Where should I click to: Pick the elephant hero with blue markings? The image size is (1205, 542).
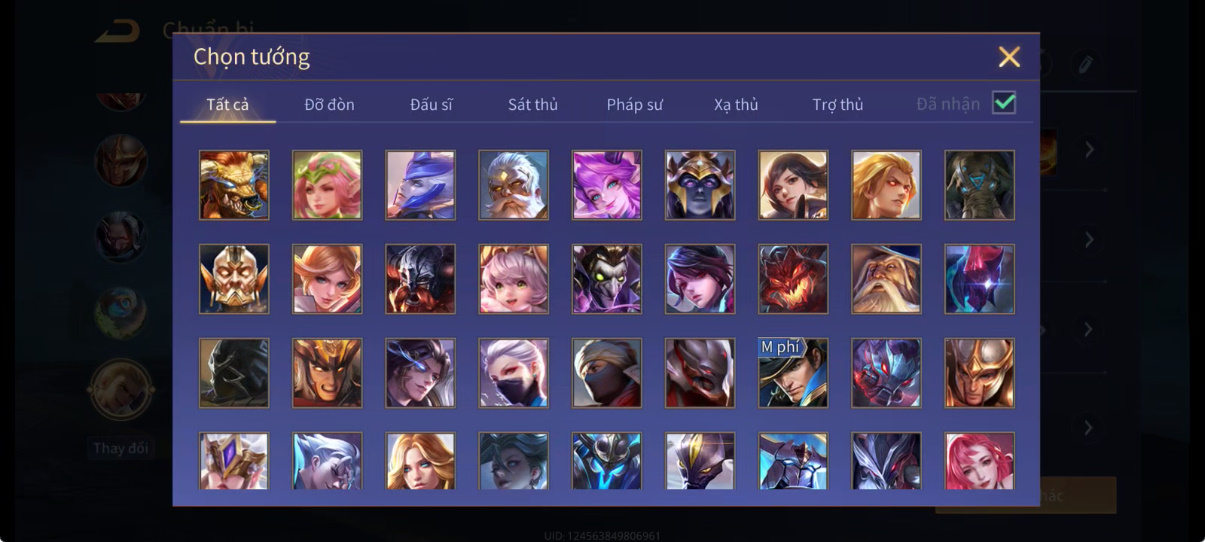979,185
